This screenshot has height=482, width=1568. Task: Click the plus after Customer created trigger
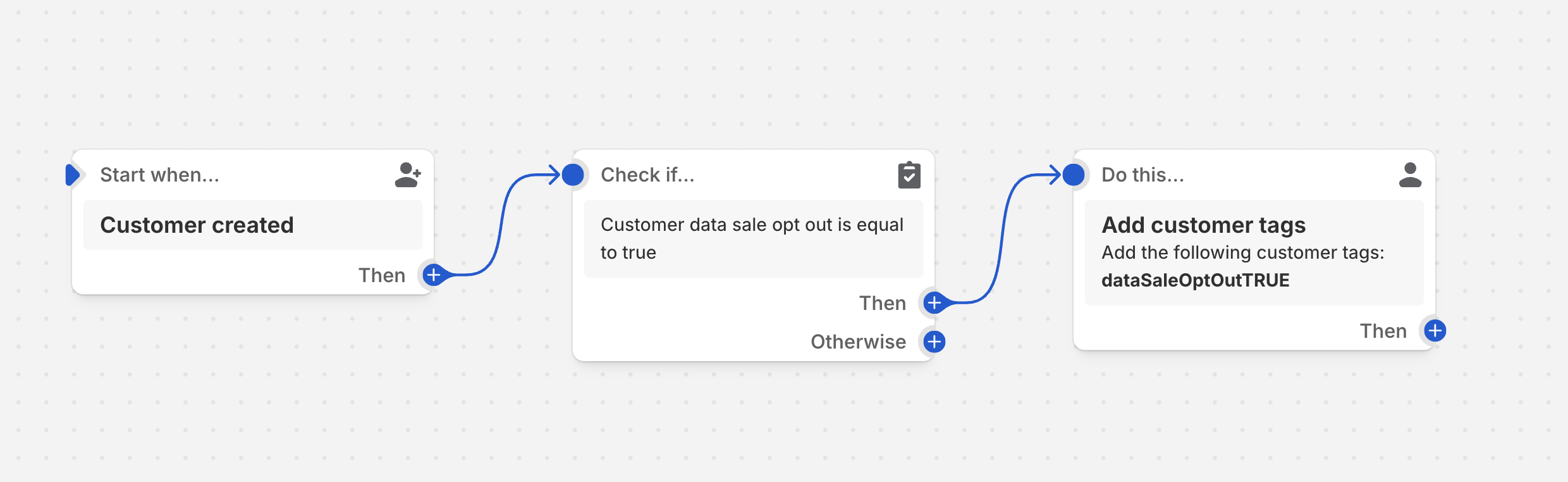[x=434, y=275]
